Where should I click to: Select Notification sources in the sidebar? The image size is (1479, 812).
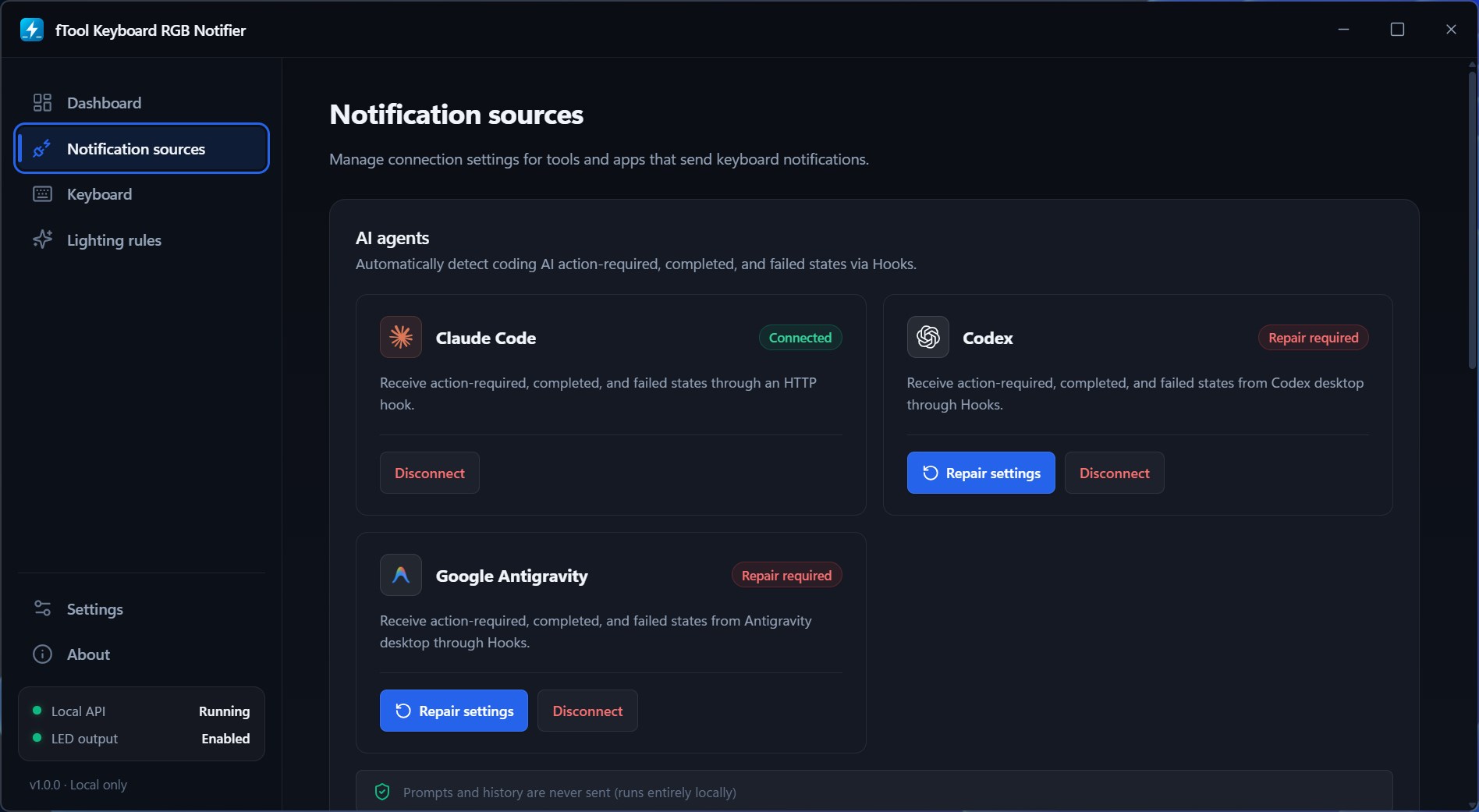141,148
